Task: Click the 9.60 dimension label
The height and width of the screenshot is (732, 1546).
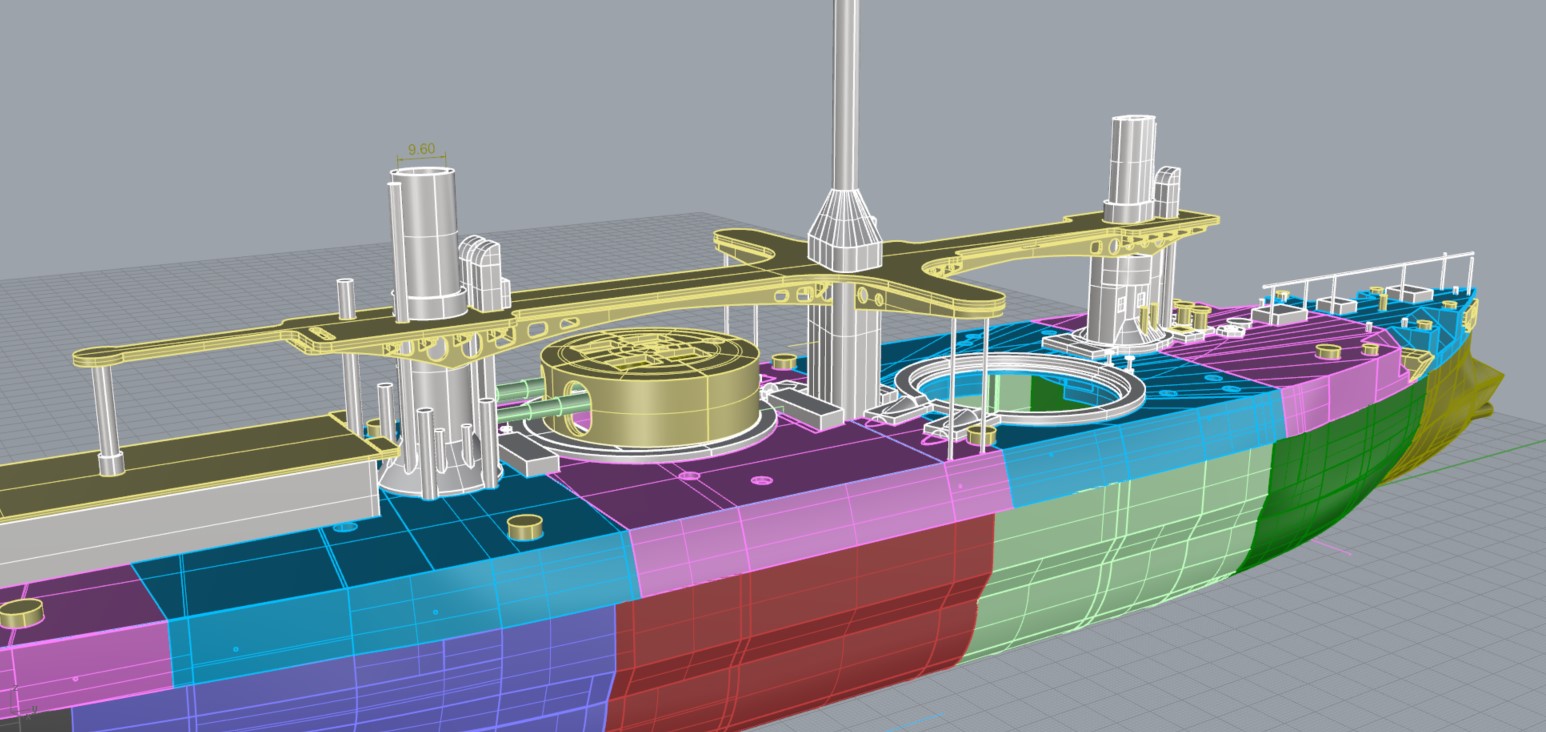Action: click(421, 150)
